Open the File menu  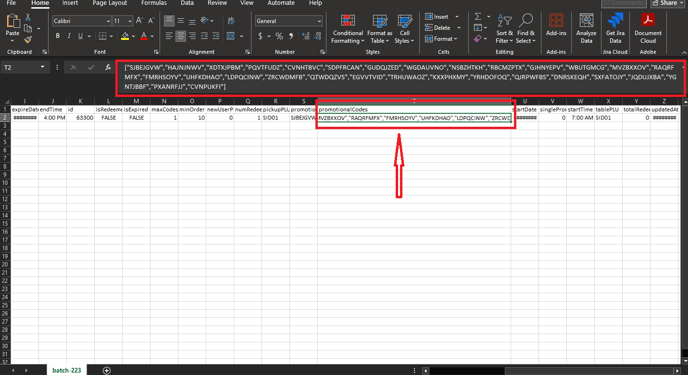coord(11,3)
